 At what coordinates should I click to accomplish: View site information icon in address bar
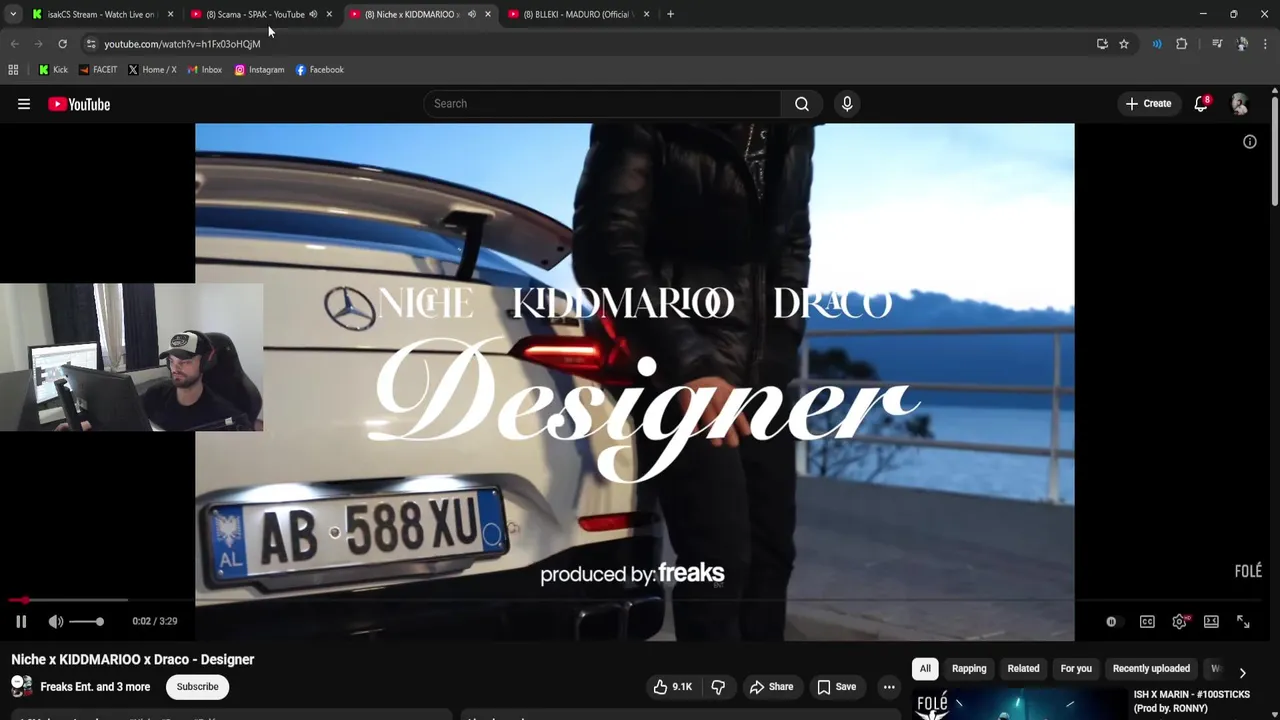(91, 44)
